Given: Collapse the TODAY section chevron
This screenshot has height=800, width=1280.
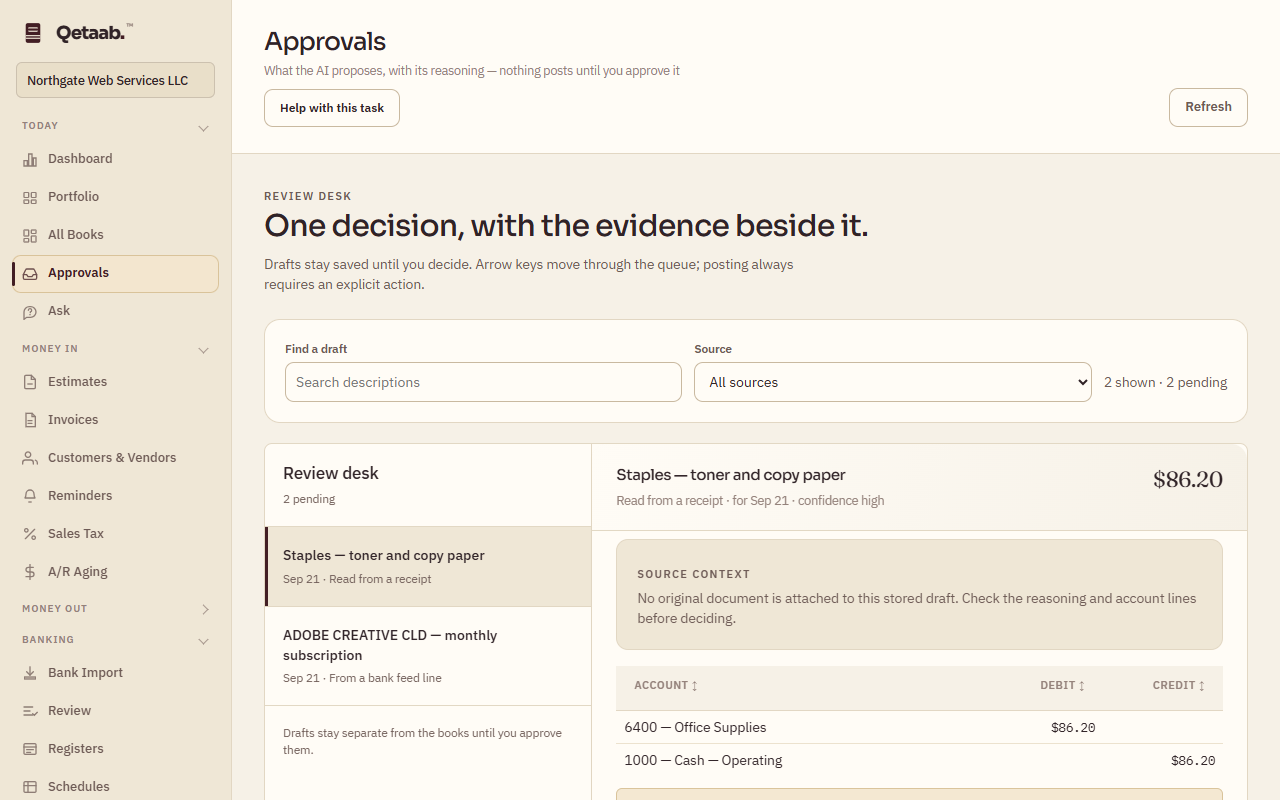Looking at the screenshot, I should (204, 128).
